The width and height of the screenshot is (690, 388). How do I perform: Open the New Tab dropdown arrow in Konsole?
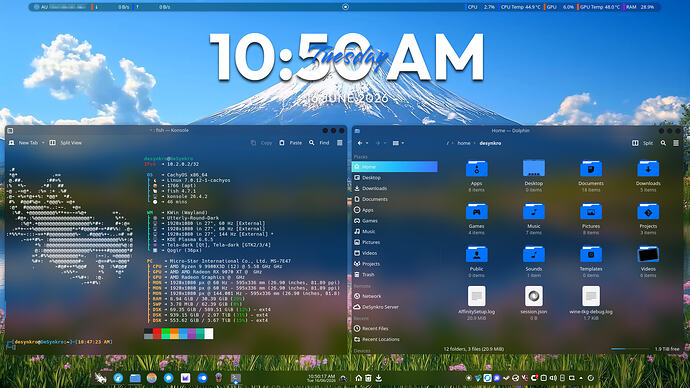click(x=43, y=143)
